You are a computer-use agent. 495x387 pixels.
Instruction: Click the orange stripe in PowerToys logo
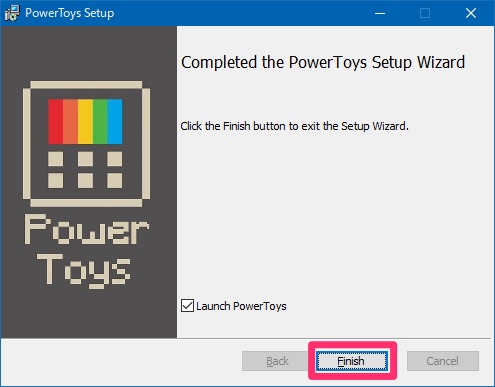click(x=70, y=122)
